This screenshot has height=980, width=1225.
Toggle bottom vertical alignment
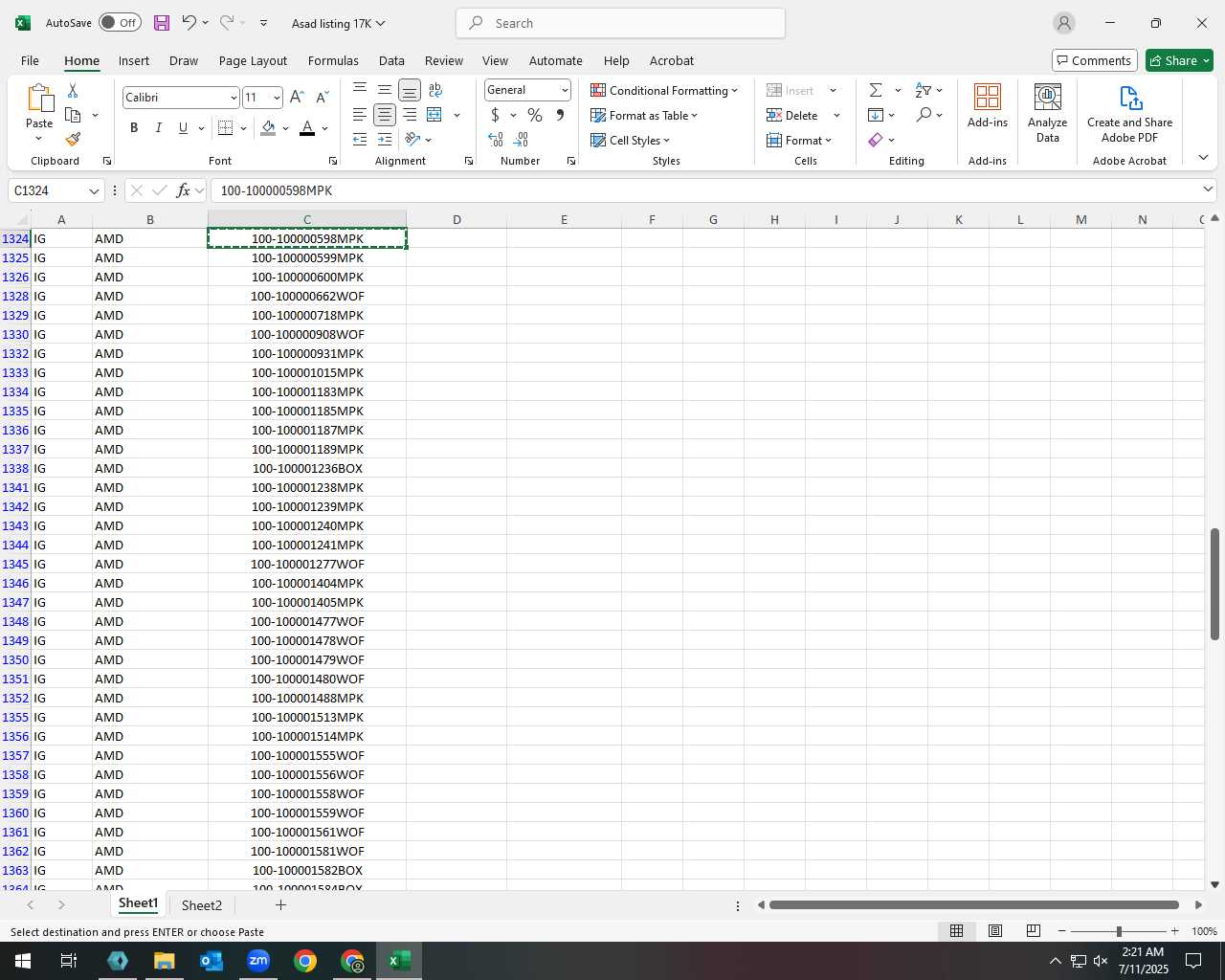tap(410, 90)
